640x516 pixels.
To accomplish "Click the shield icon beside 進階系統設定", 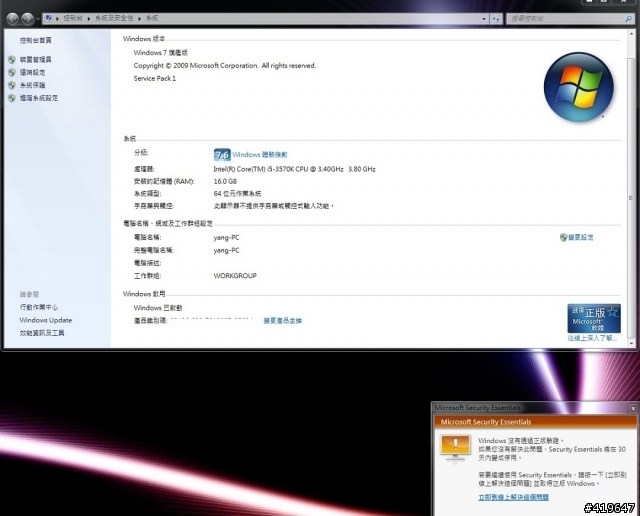I will tap(12, 98).
